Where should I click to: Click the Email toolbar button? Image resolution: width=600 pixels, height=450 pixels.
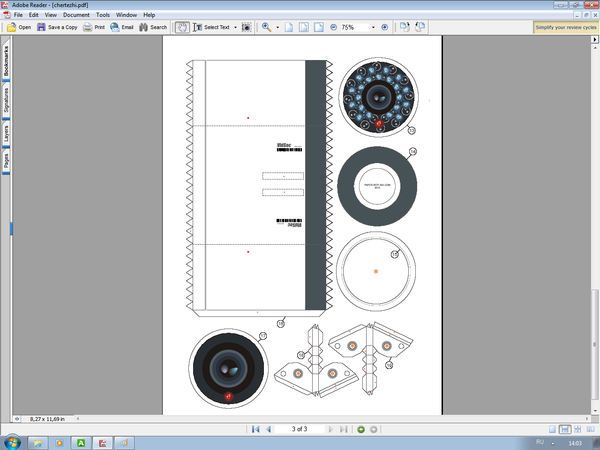122,27
